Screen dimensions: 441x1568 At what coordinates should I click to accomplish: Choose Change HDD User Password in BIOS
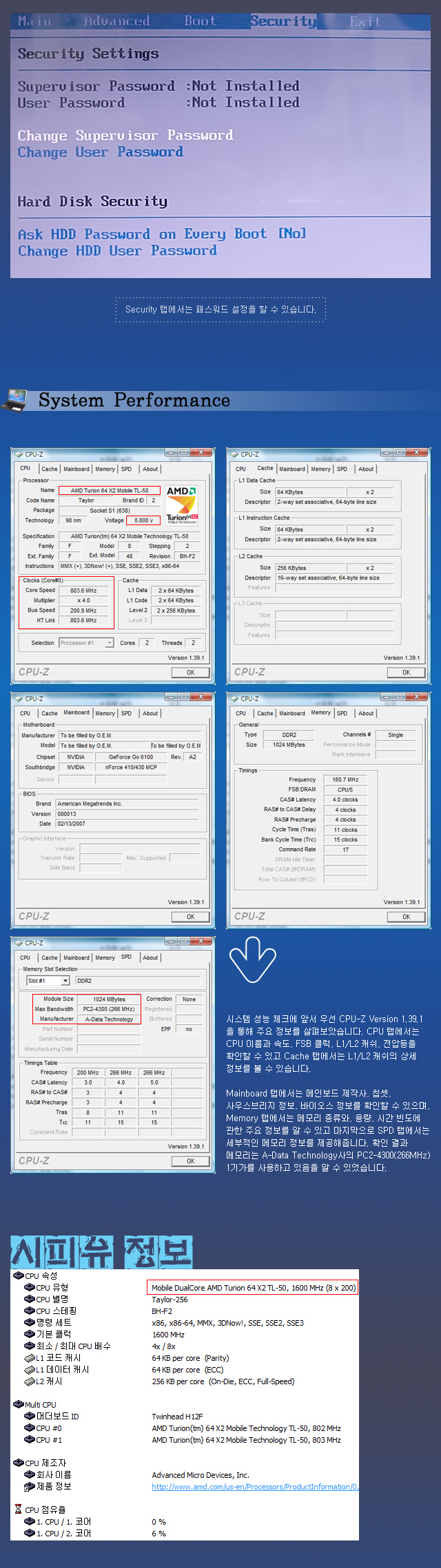coord(117,251)
